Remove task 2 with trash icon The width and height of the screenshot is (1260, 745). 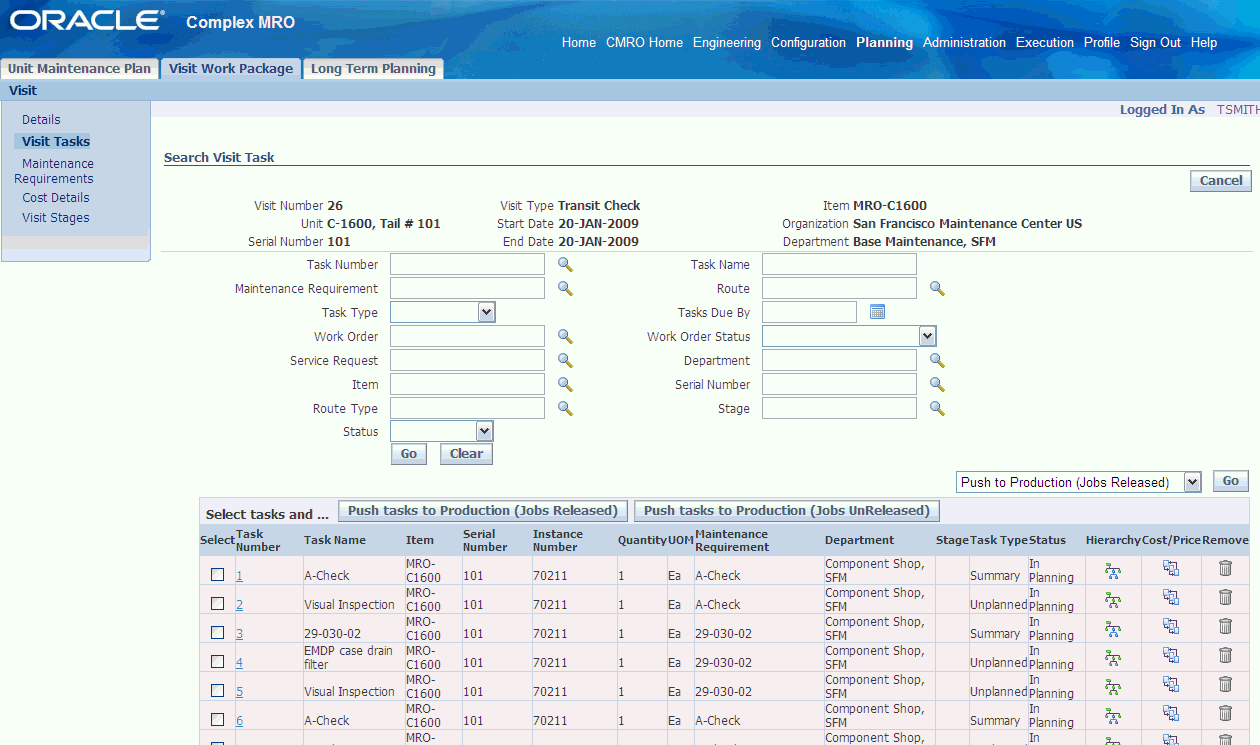[x=1225, y=597]
